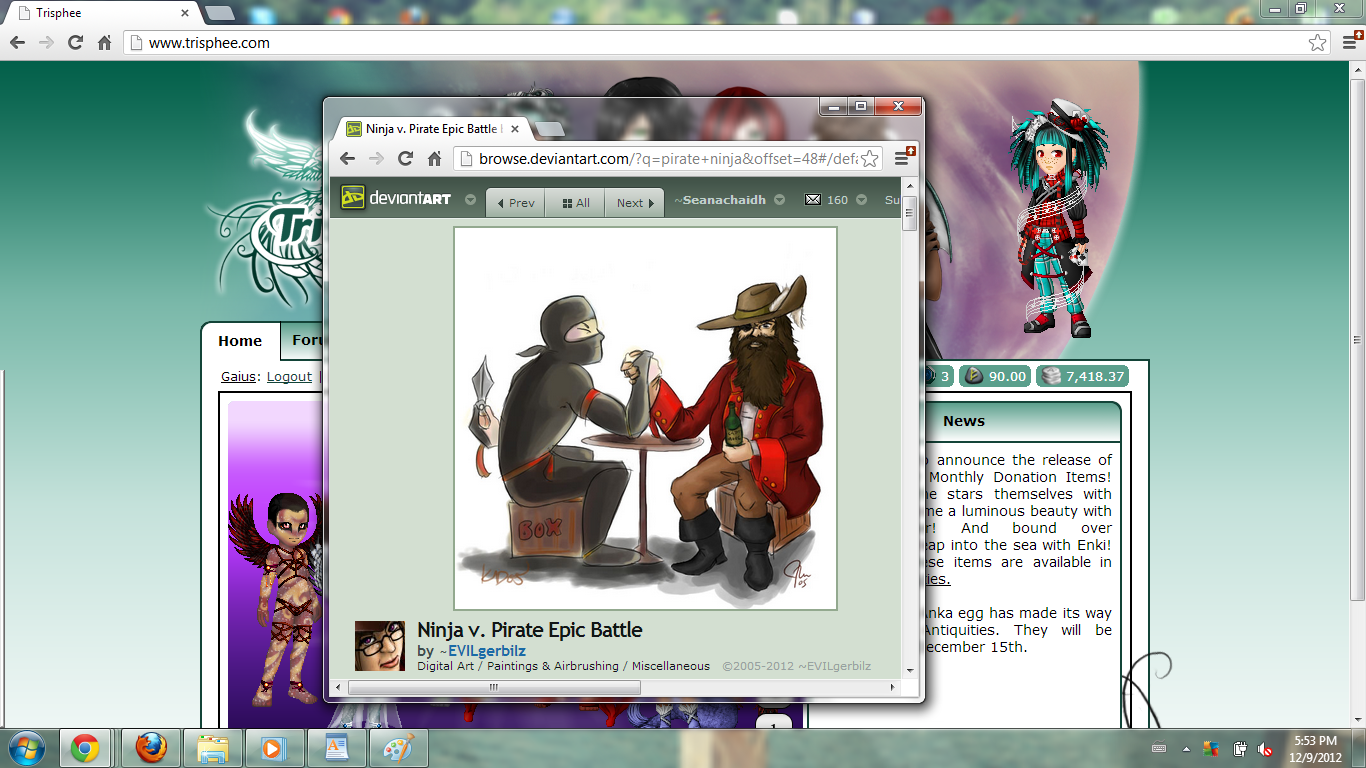This screenshot has width=1366, height=768.
Task: Click the ninja versus pirate artwork
Action: 645,418
